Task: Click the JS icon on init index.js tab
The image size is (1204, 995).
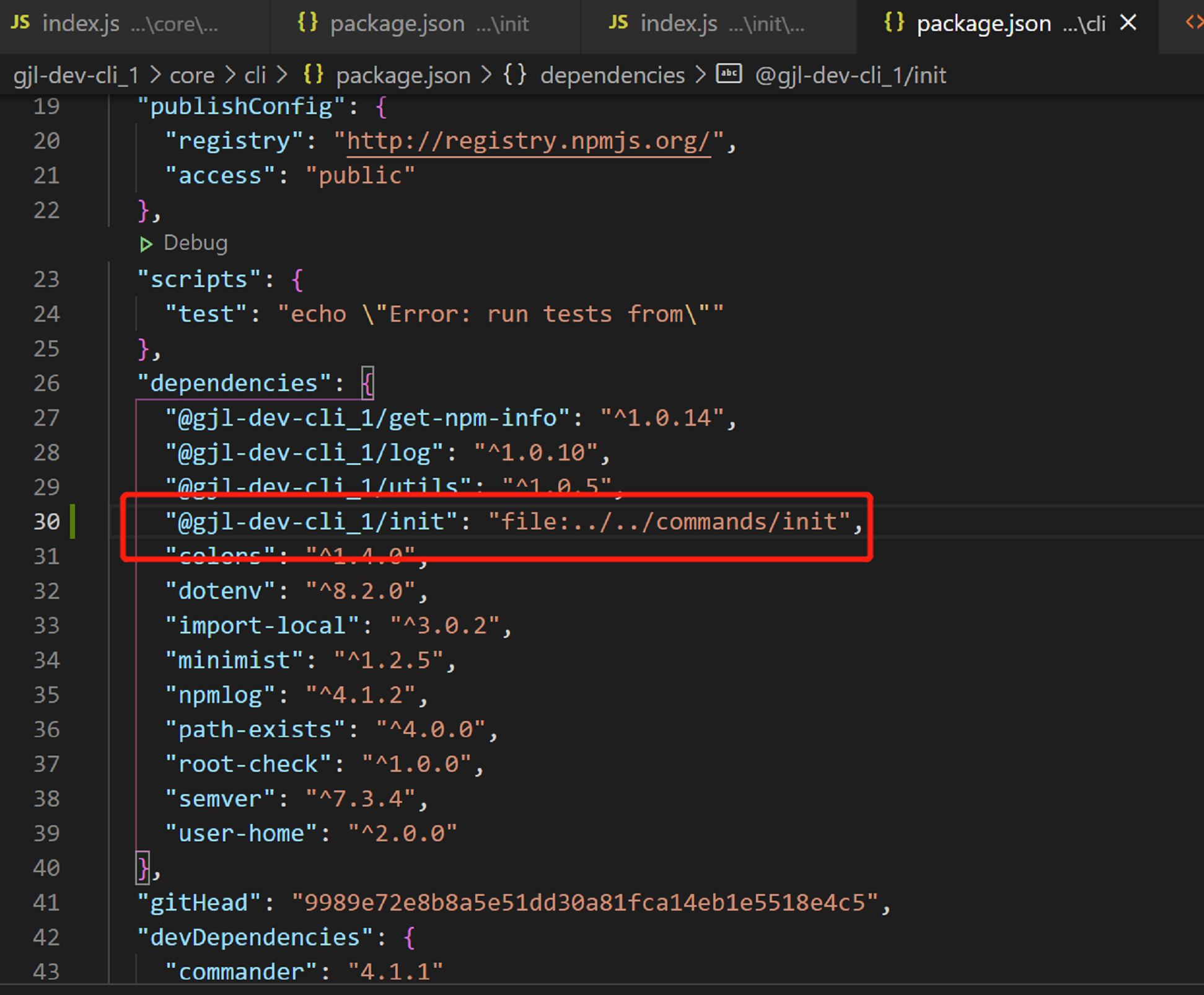Action: (x=618, y=23)
